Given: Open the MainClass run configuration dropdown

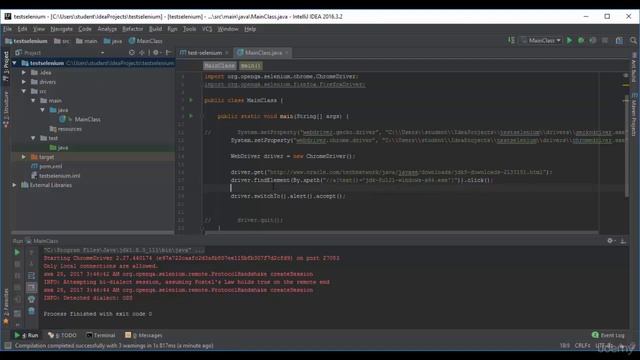Looking at the screenshot, I should point(541,40).
